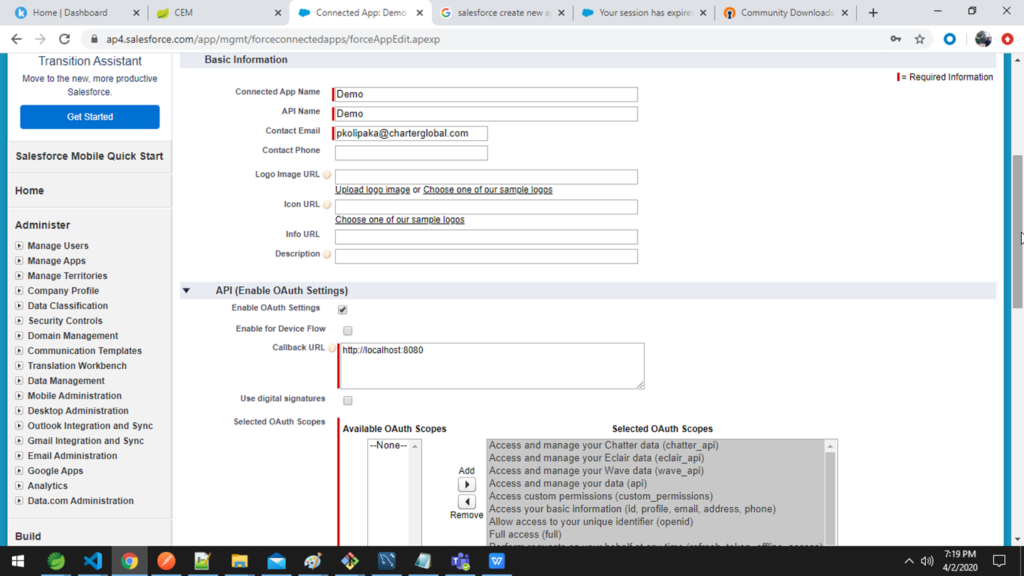Click Selected OAuth Scopes list scrollbar
The width and height of the screenshot is (1024, 576).
point(830,496)
